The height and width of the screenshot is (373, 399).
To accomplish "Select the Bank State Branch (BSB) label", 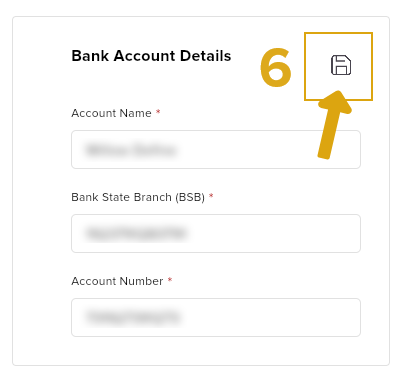I will tap(138, 197).
